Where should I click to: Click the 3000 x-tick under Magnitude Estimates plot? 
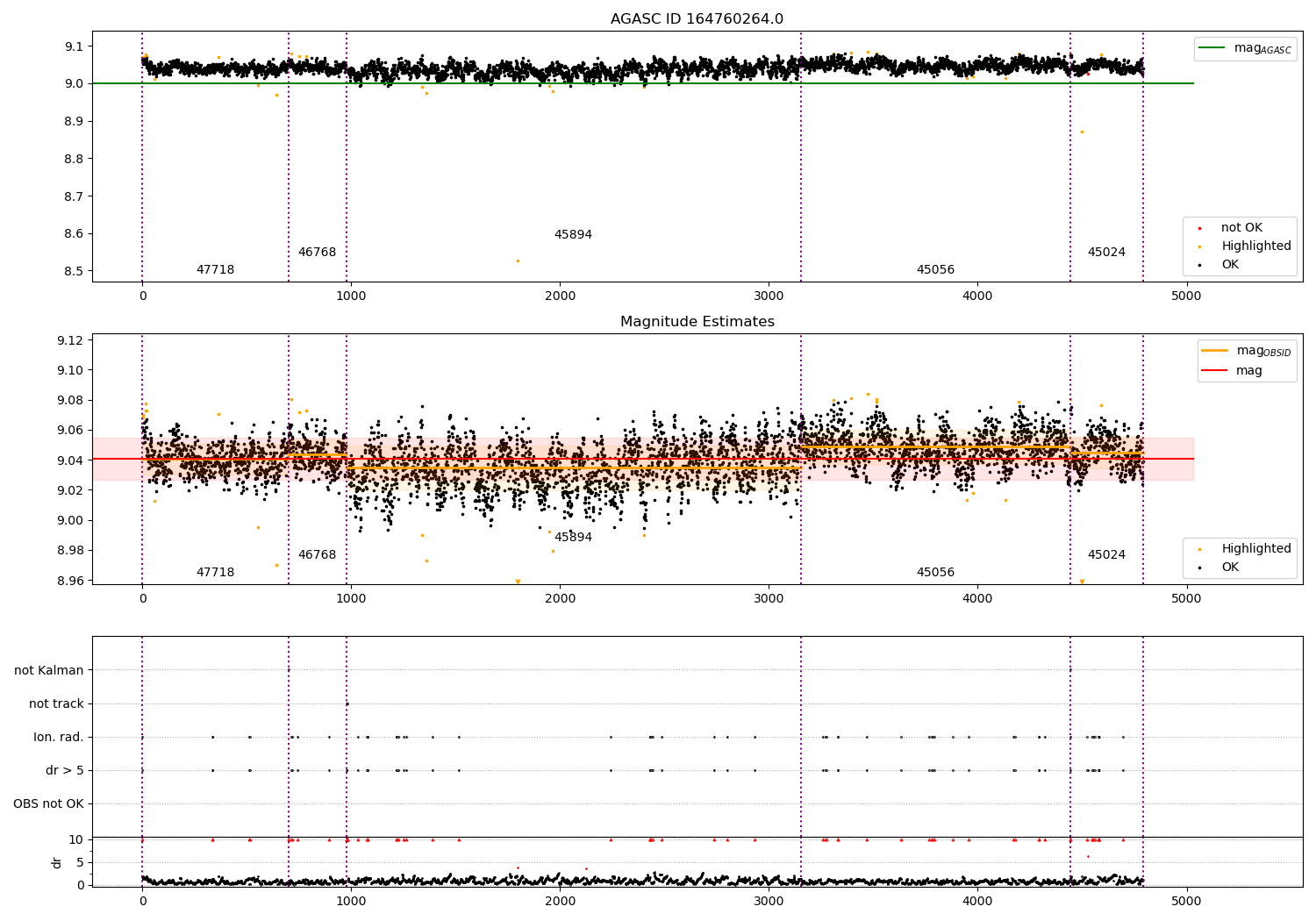point(769,598)
